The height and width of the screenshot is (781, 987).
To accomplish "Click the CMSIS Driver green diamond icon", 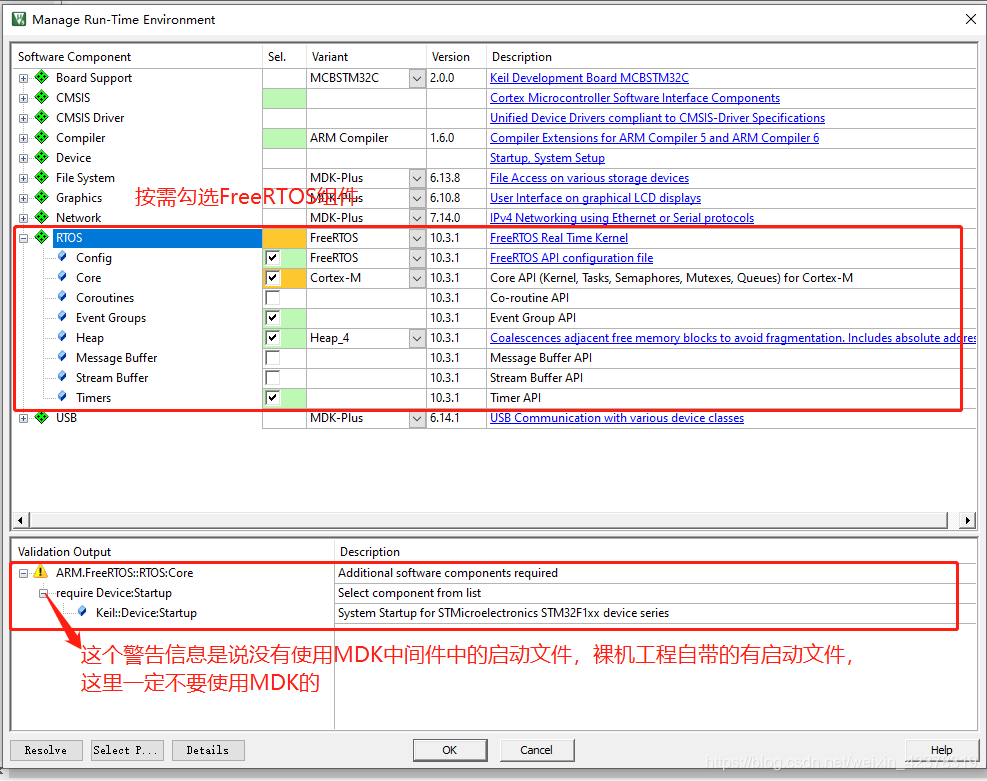I will [x=42, y=118].
